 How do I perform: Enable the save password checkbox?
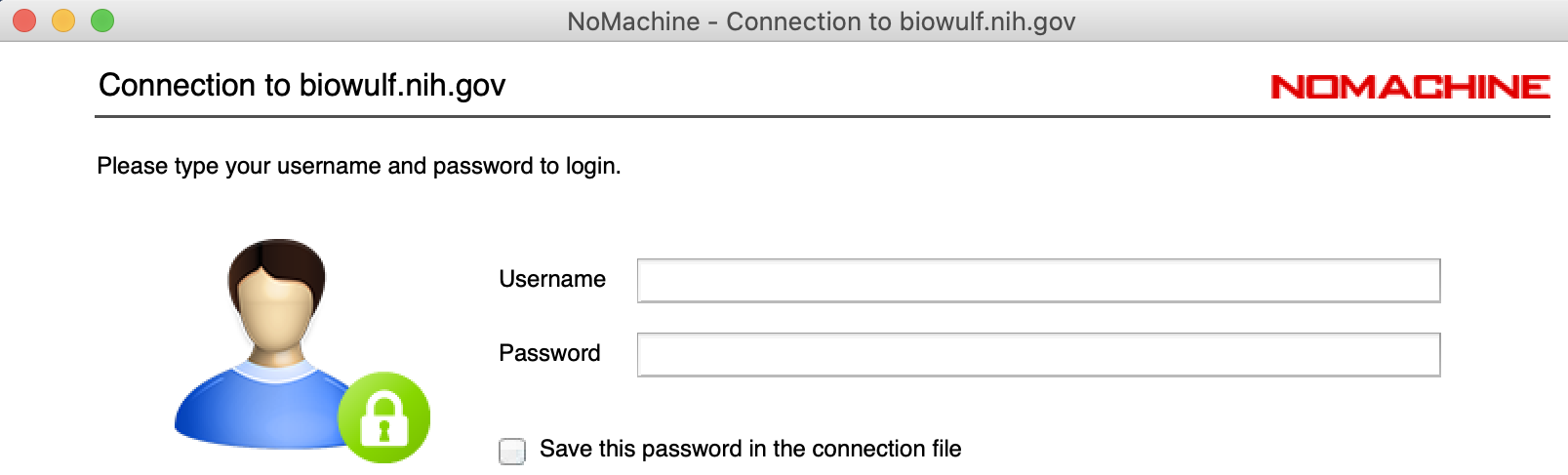click(512, 451)
